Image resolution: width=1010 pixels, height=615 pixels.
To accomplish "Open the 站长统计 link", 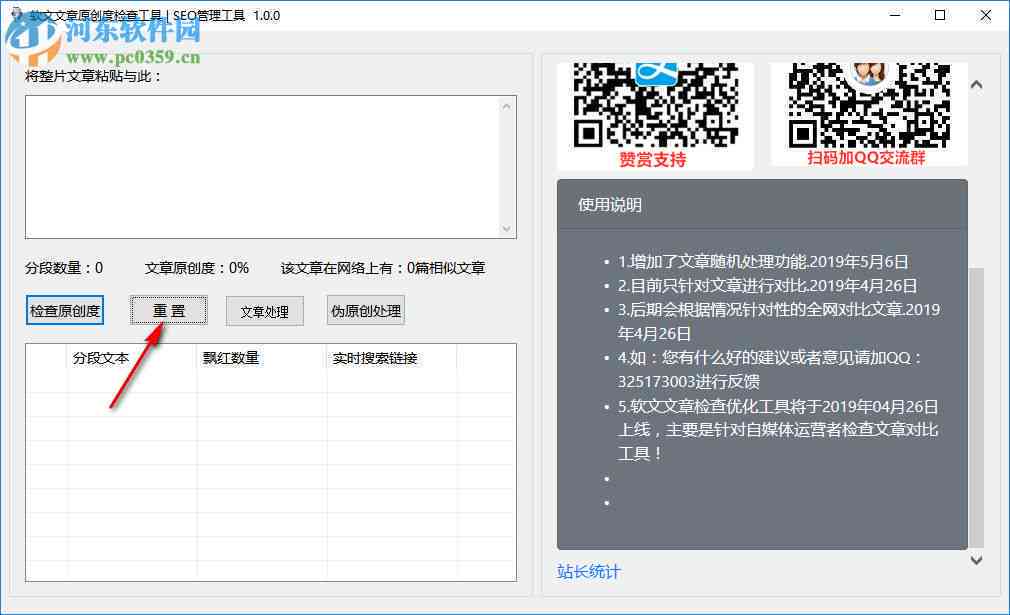I will click(588, 571).
